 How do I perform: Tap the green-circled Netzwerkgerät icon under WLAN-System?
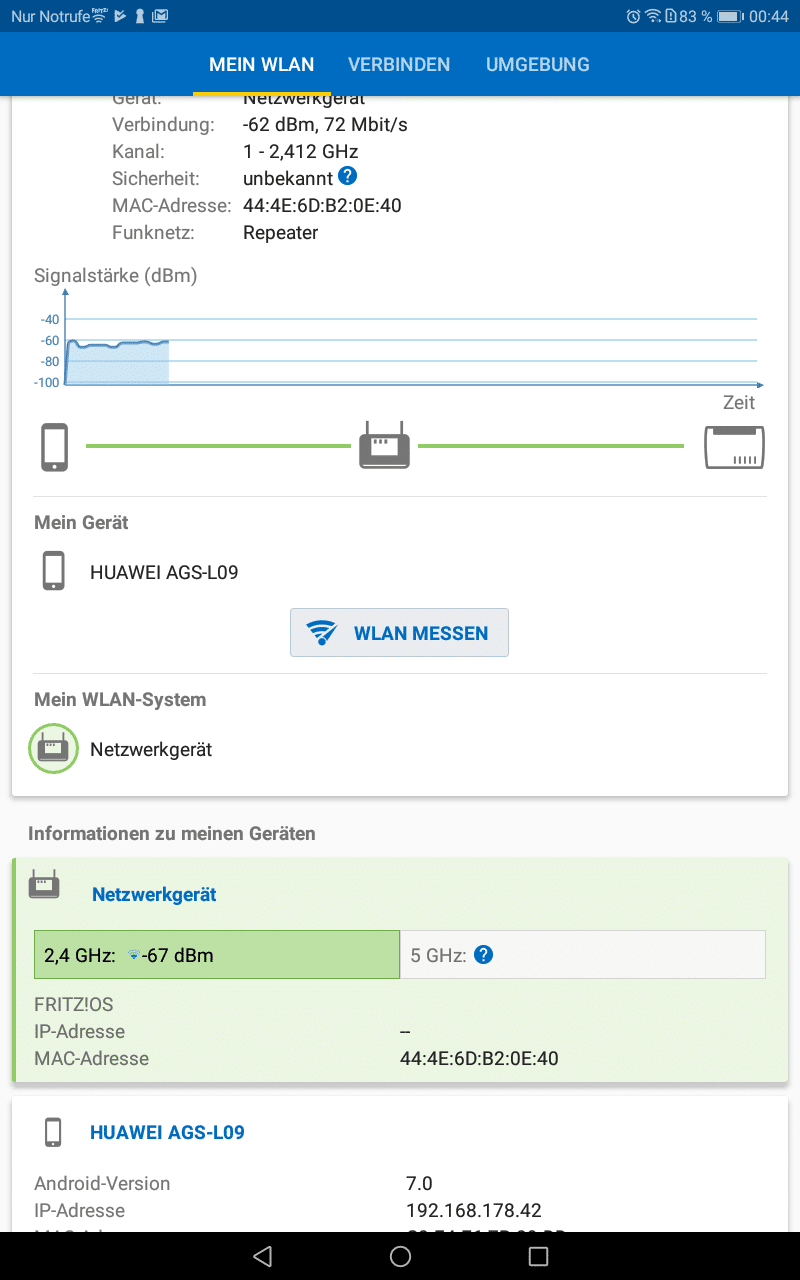click(53, 749)
